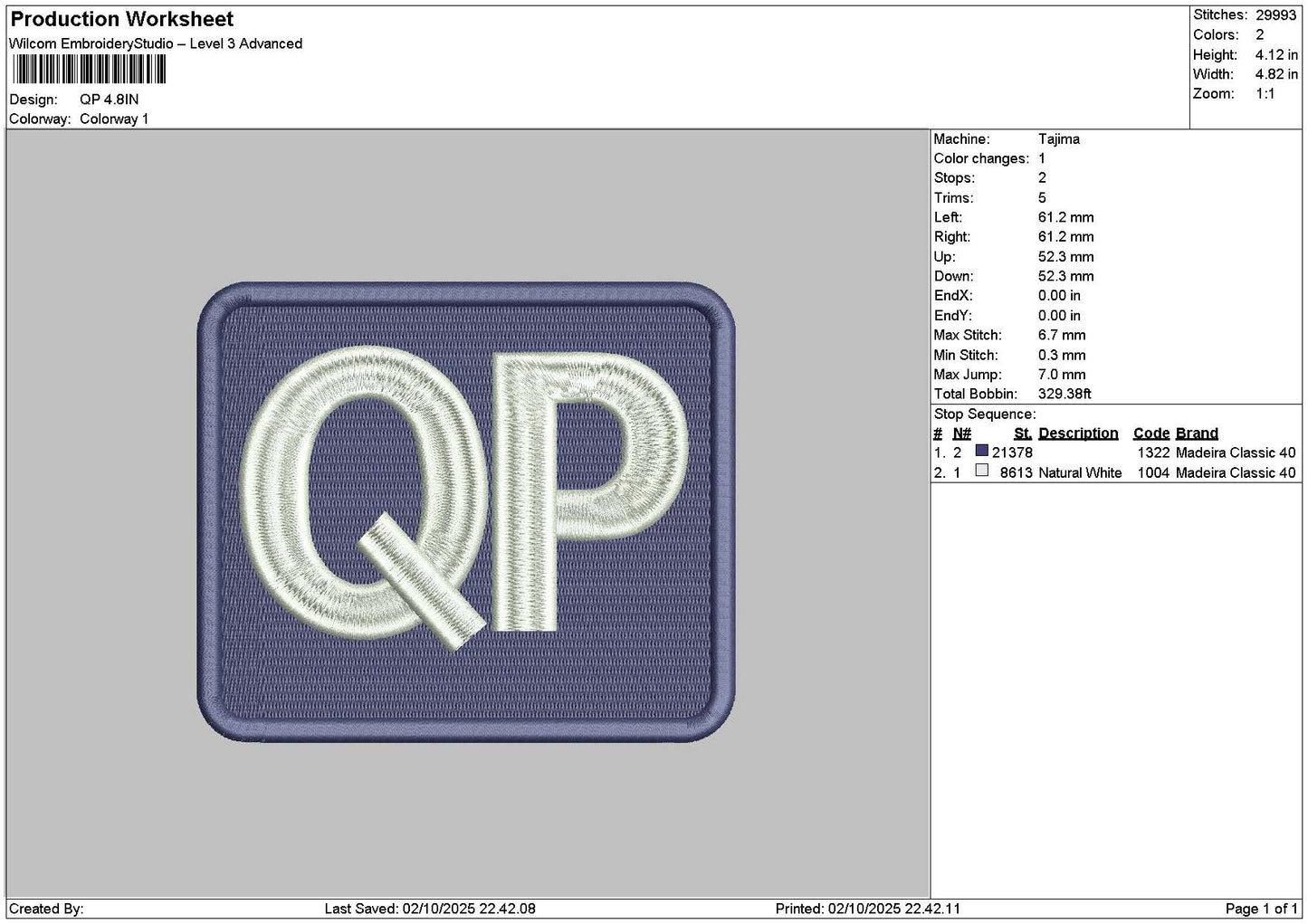Click the 'Created By:' footer label

46,909
